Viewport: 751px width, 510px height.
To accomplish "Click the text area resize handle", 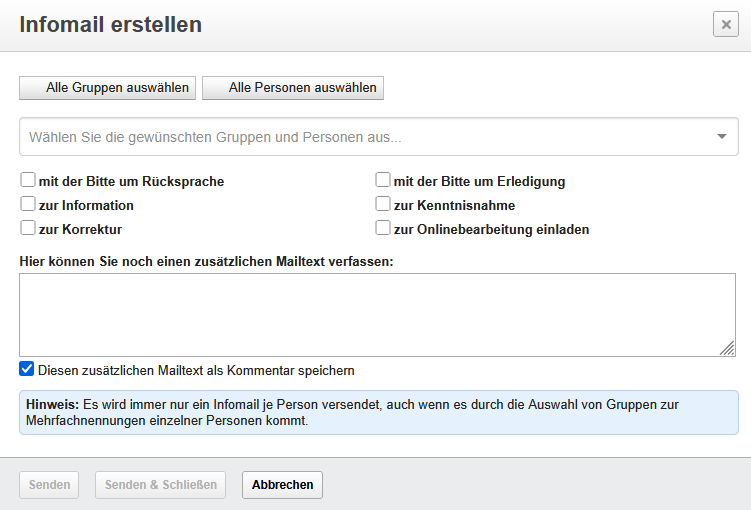I will 727,348.
